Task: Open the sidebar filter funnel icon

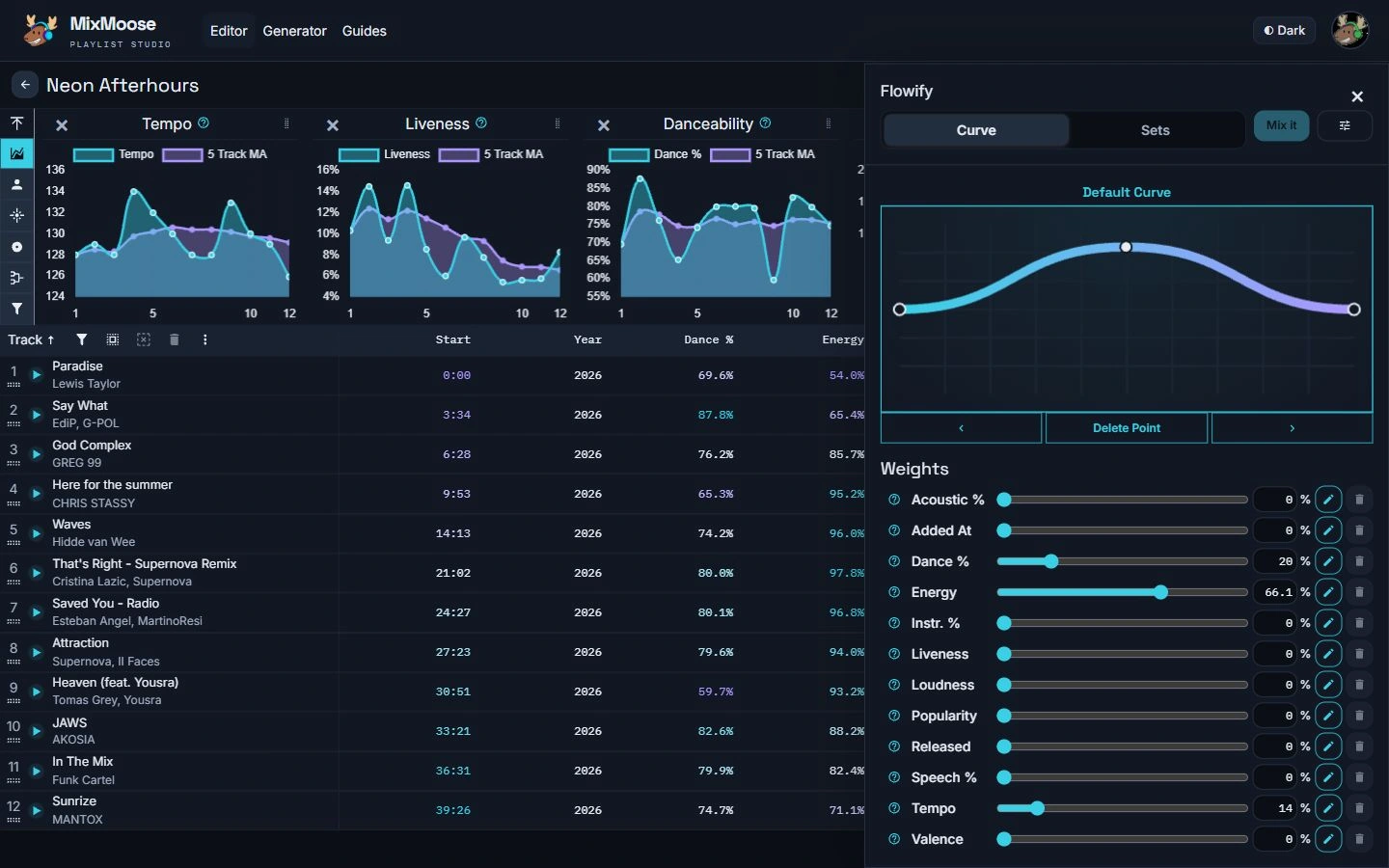Action: click(x=16, y=309)
